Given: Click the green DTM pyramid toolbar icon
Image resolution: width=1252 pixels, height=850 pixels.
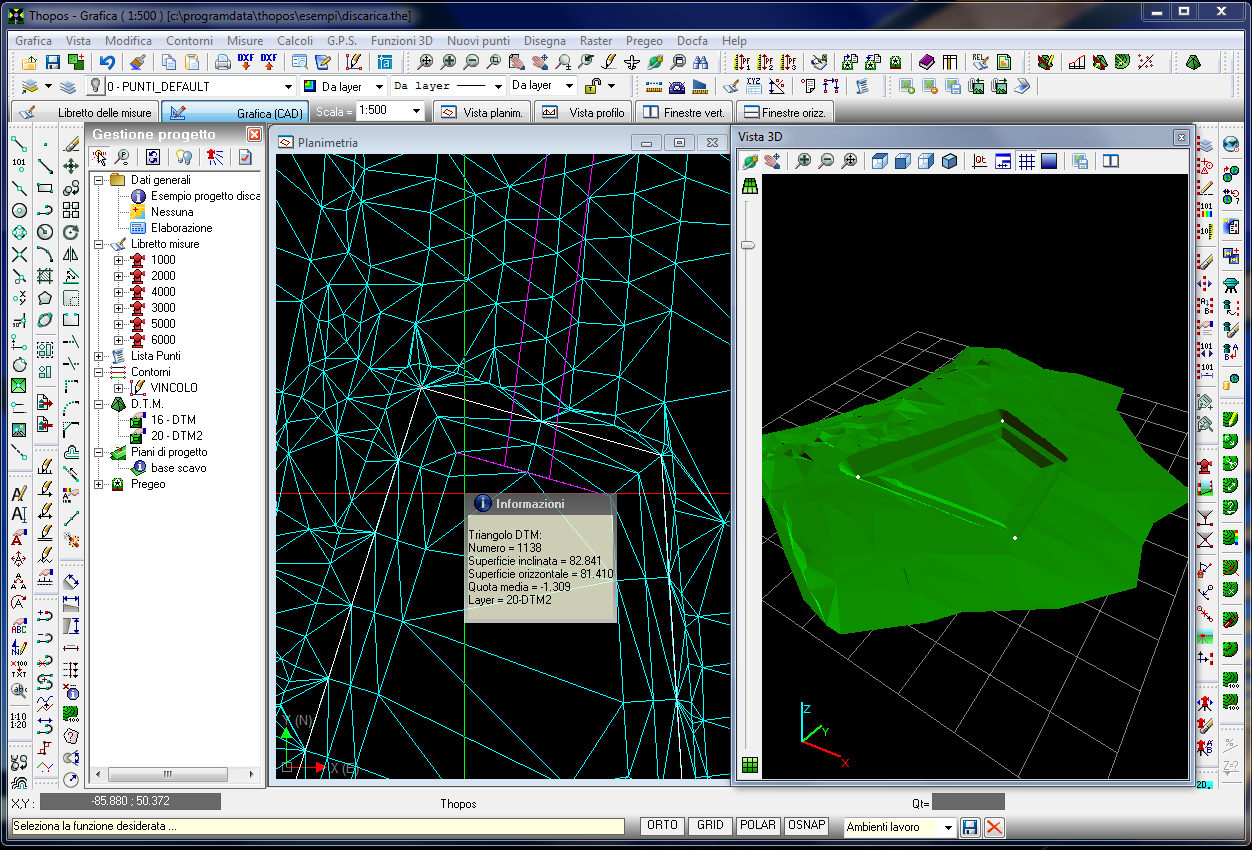Looking at the screenshot, I should point(1193,62).
